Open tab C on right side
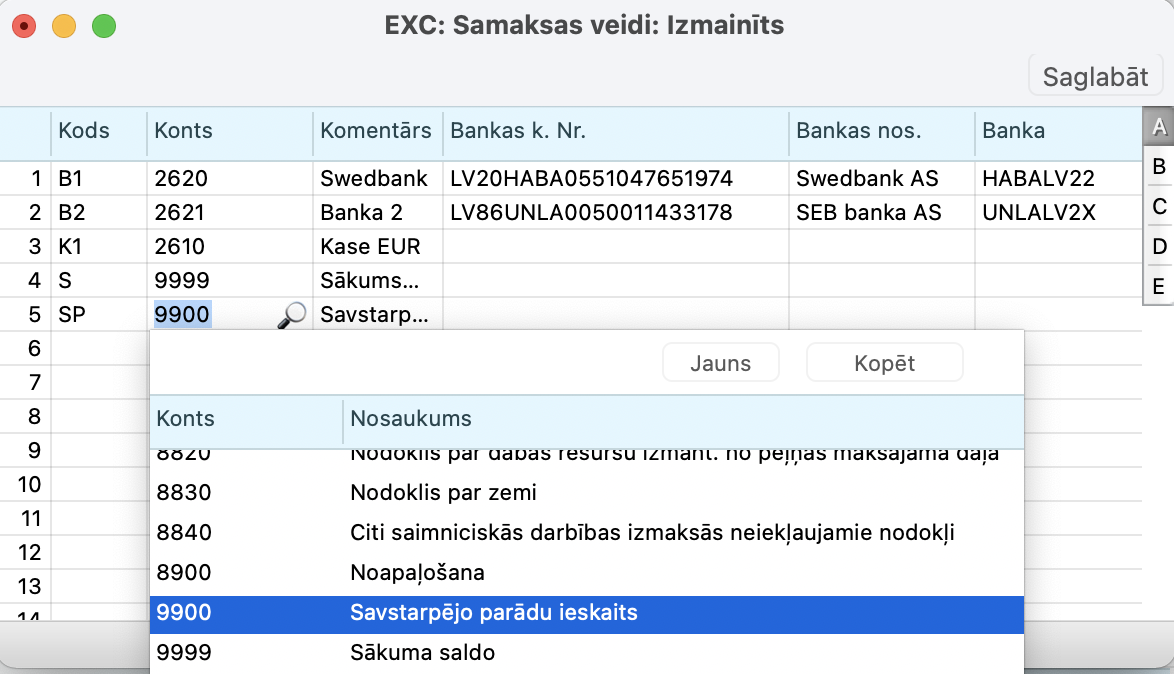Screen dimensions: 1174x674 [x=1159, y=207]
